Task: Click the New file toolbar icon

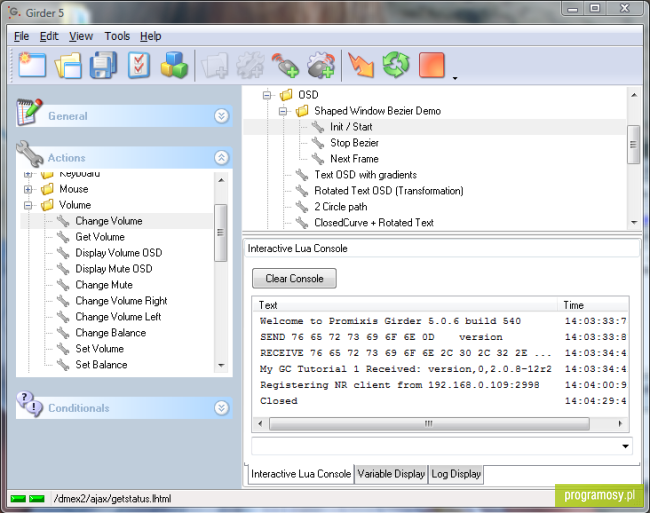Action: [32, 65]
